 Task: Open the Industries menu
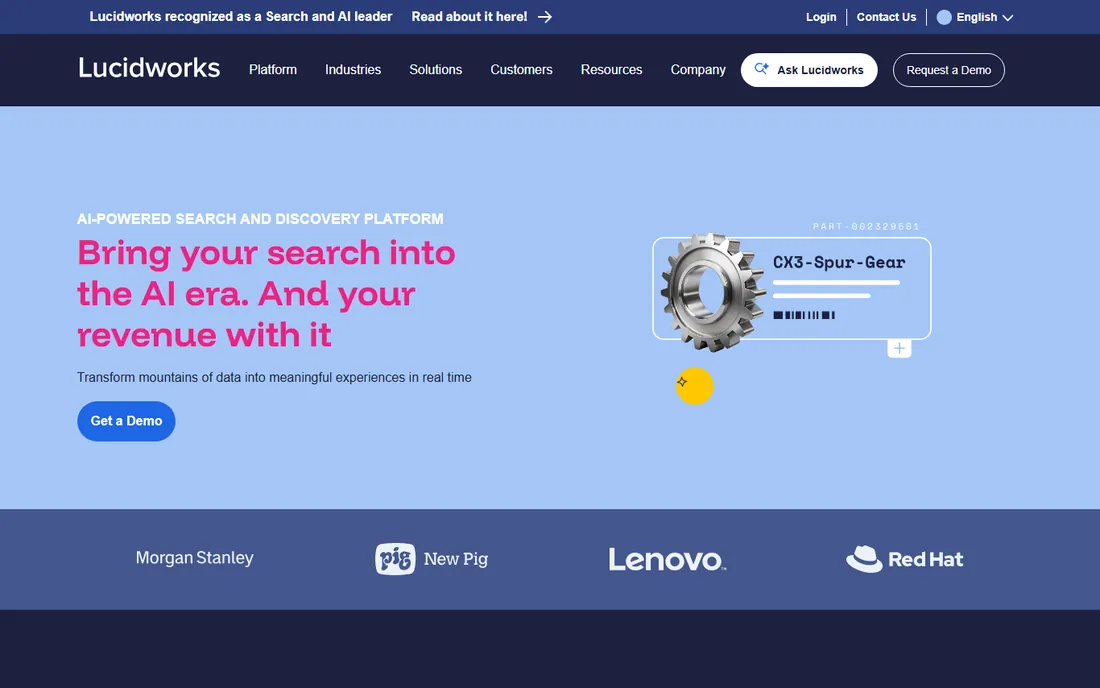click(353, 69)
